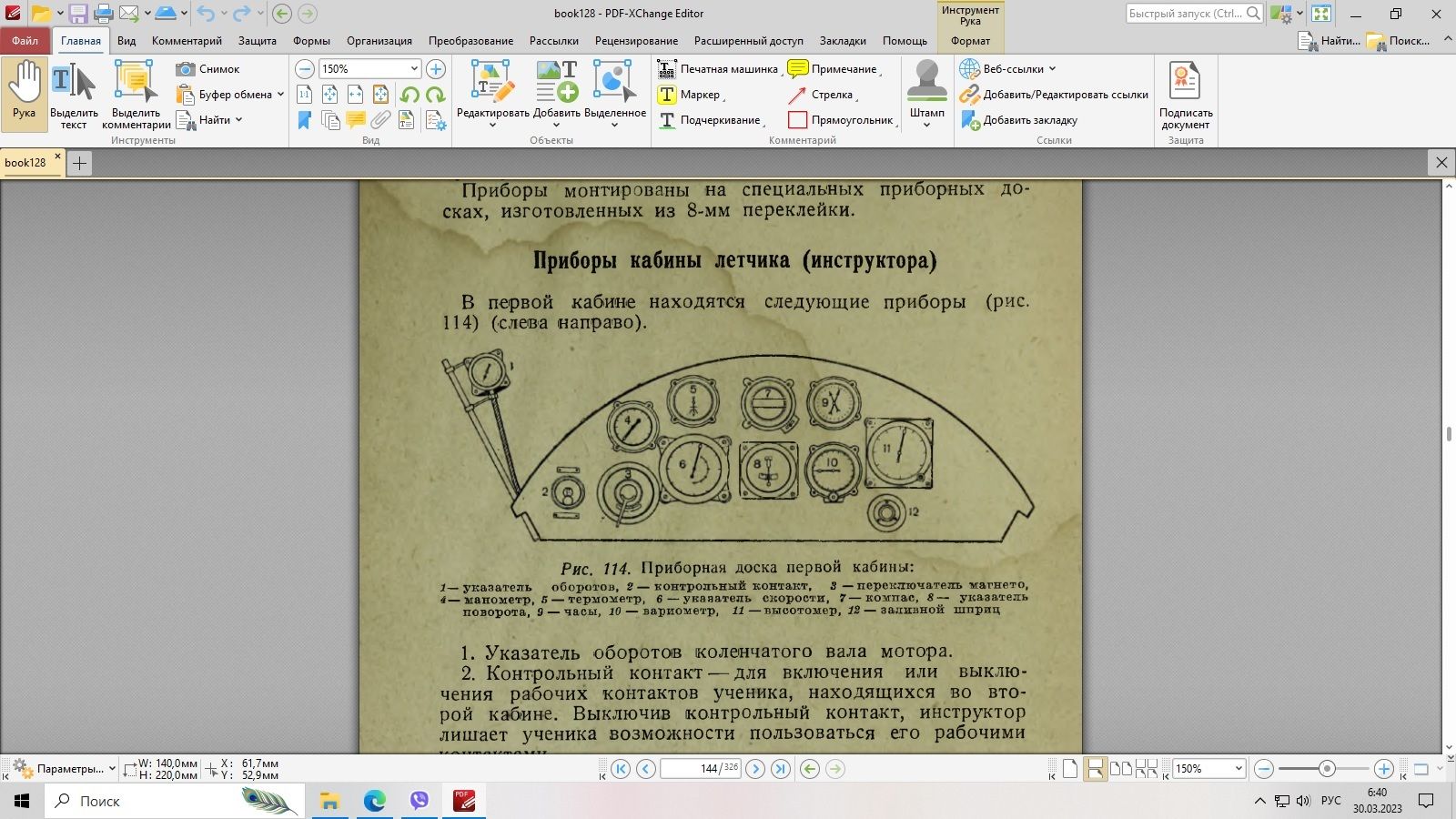The image size is (1456, 819).
Task: Select the Underline (Подчеркивание) tool
Action: [711, 120]
